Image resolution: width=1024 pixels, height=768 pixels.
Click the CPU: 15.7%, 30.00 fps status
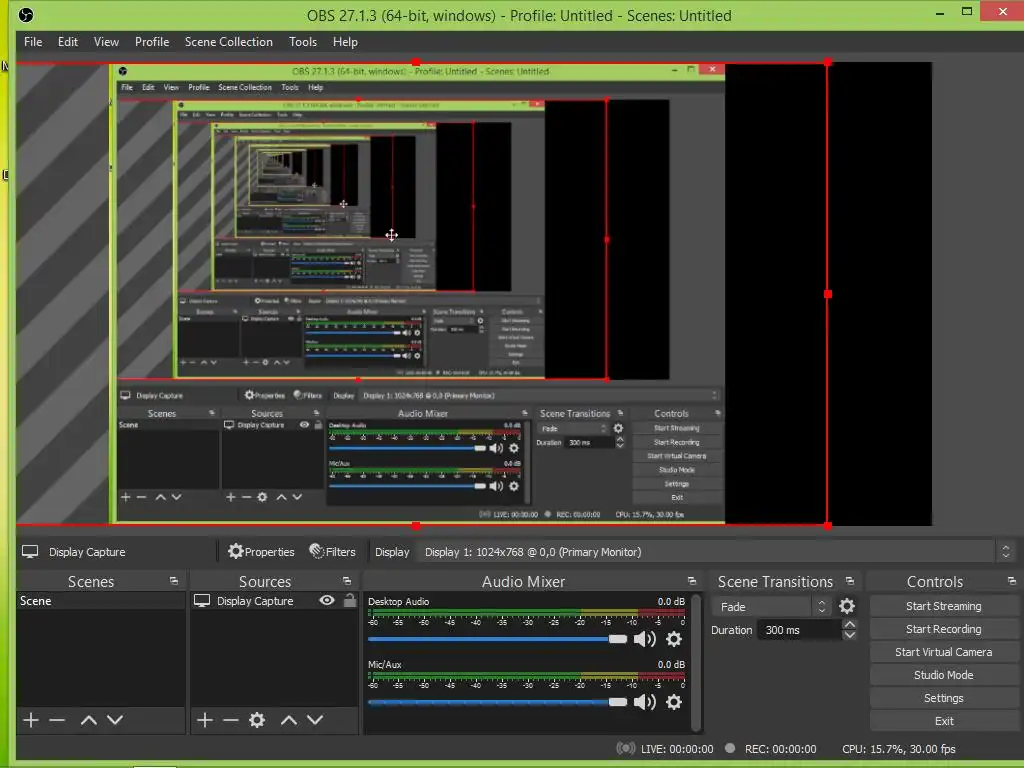click(x=899, y=749)
